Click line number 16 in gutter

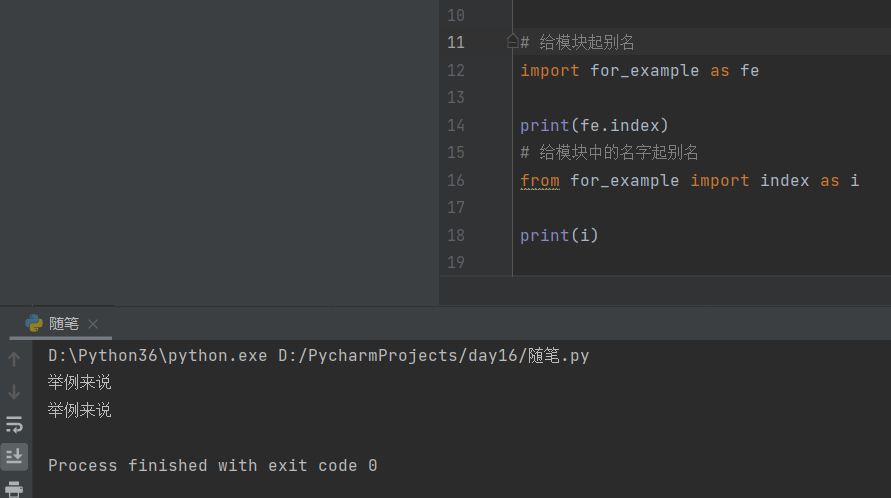456,181
